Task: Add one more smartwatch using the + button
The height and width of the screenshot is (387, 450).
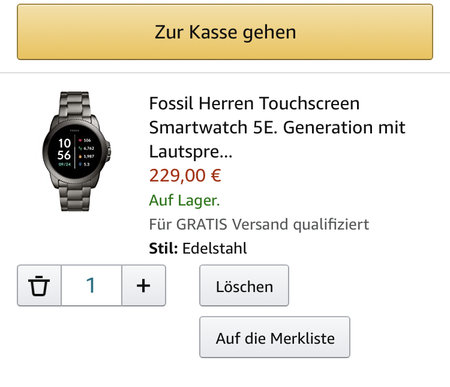Action: point(144,285)
